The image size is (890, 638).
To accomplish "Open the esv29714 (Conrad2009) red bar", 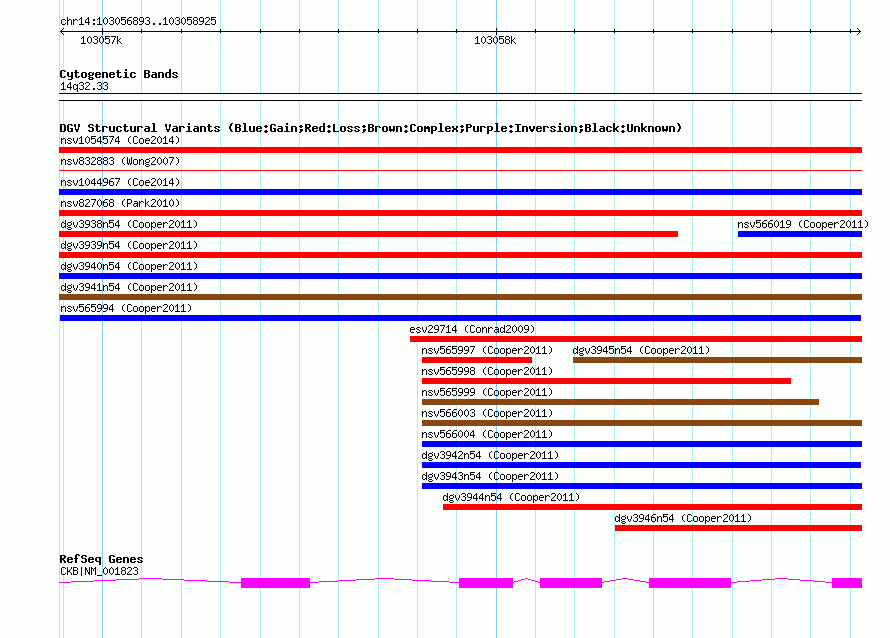I will (636, 339).
